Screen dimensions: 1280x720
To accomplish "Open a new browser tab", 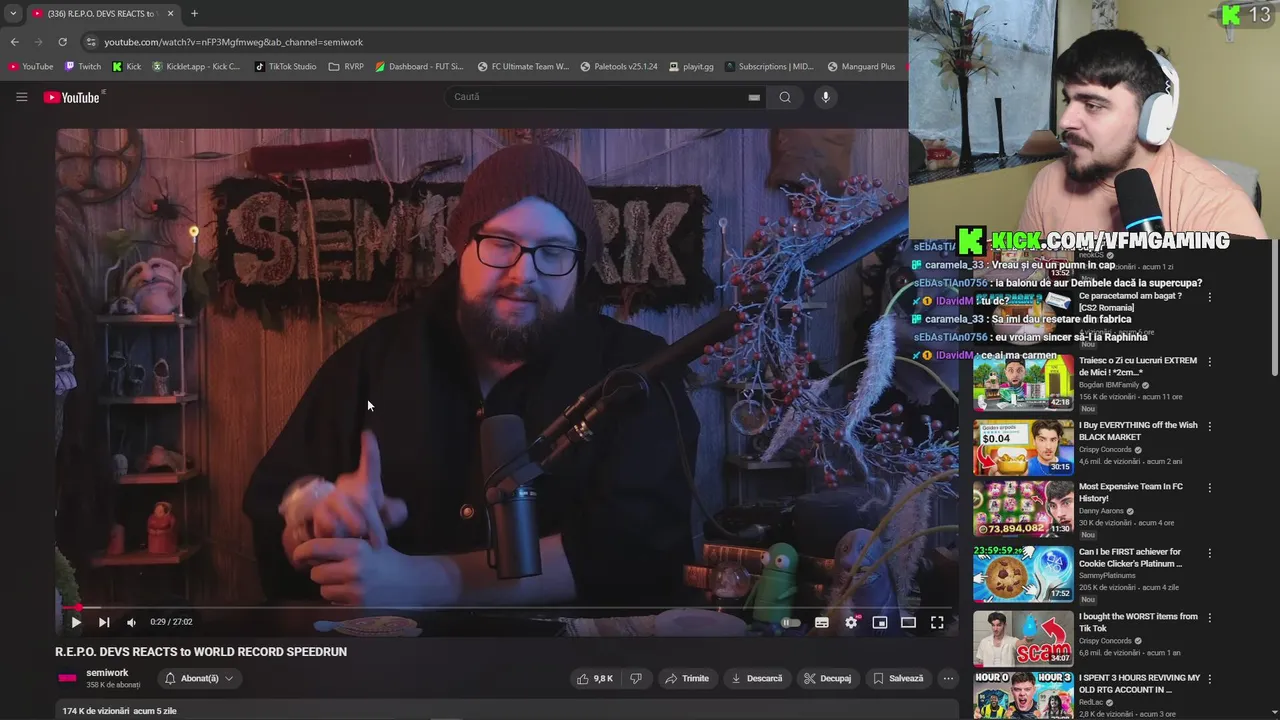I will tap(194, 13).
